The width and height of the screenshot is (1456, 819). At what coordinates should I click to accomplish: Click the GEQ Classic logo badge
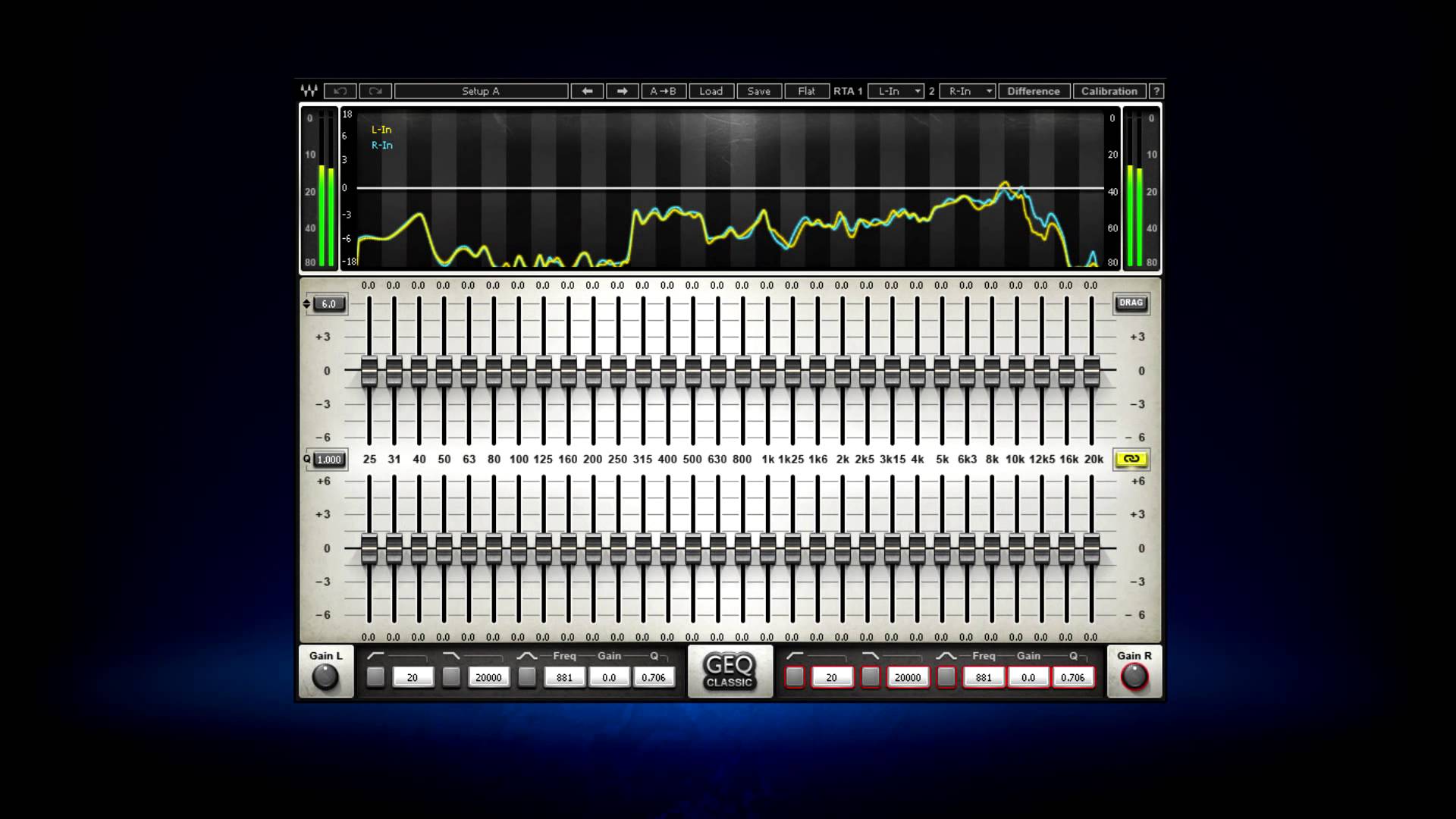[x=730, y=671]
